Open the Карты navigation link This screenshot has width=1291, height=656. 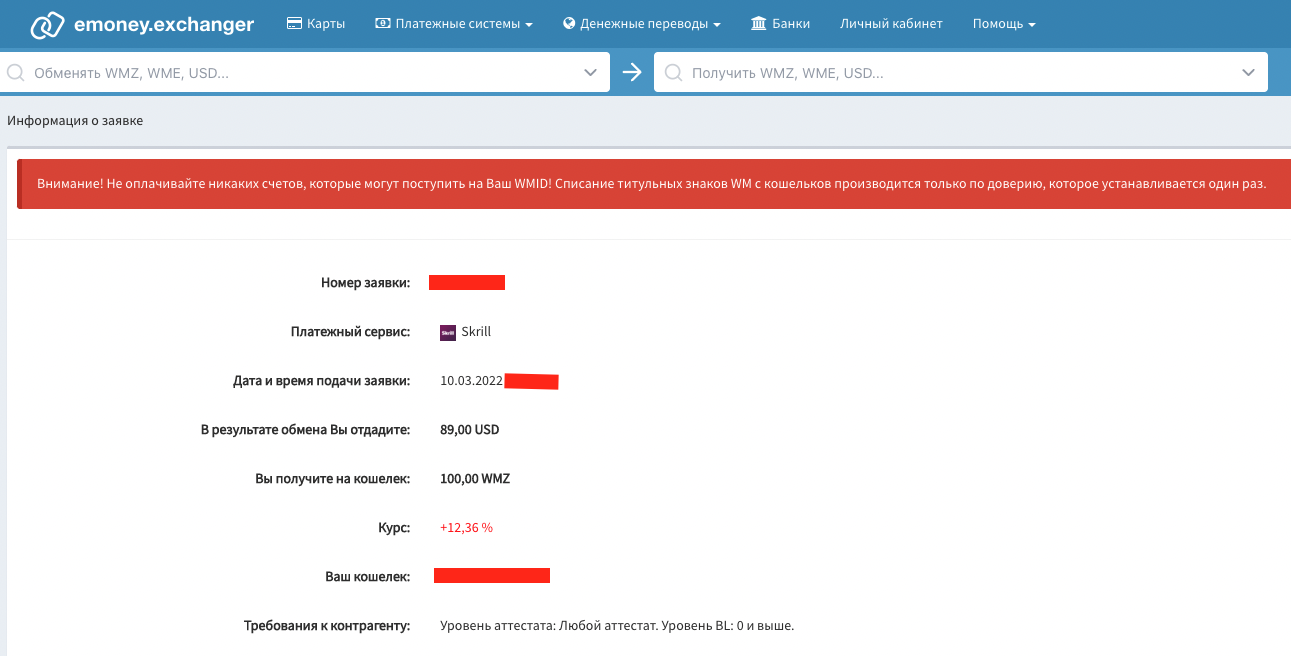pyautogui.click(x=326, y=24)
